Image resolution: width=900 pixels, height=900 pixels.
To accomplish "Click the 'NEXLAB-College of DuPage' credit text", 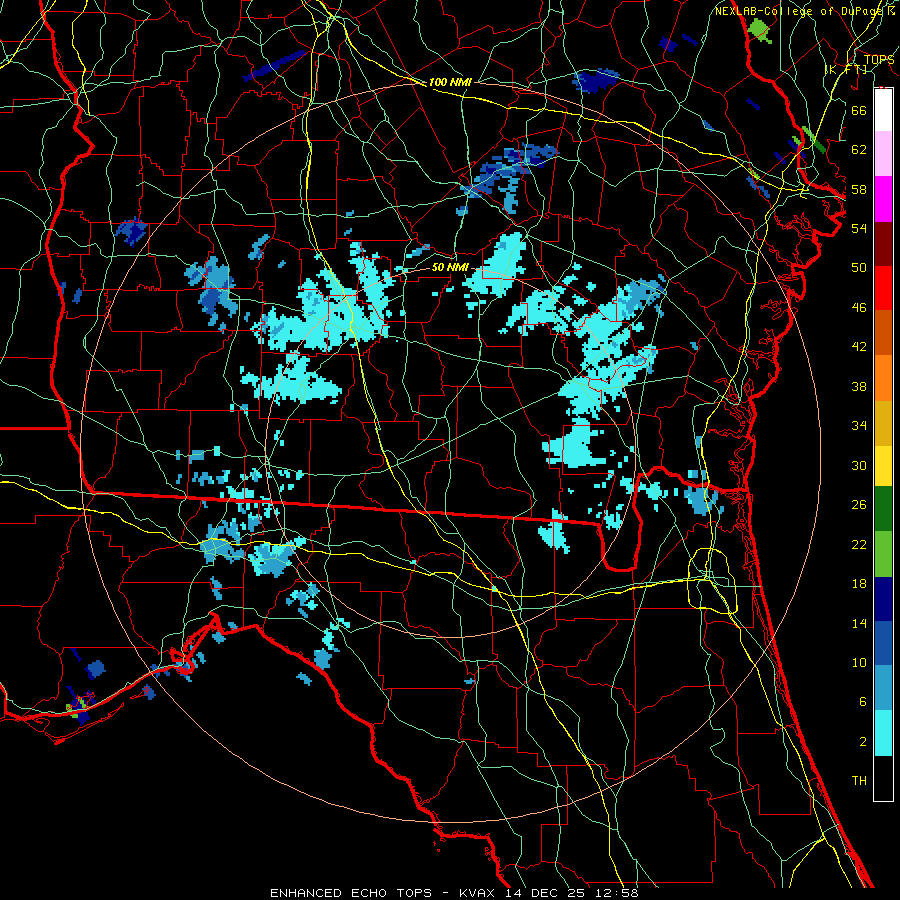I will [799, 11].
